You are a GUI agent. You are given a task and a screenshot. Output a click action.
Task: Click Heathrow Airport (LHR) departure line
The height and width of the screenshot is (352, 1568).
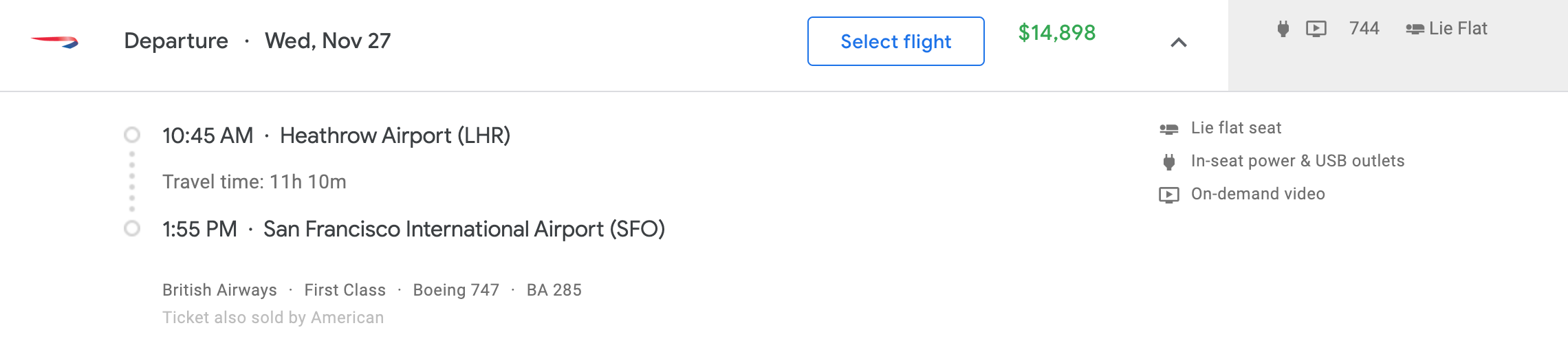(x=395, y=135)
